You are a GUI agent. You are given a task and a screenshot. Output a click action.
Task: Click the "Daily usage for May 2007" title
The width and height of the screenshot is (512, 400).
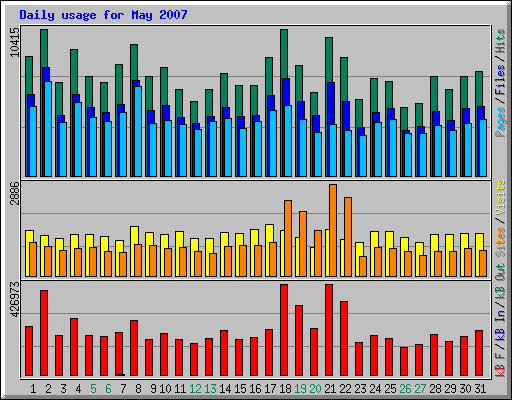tap(103, 15)
